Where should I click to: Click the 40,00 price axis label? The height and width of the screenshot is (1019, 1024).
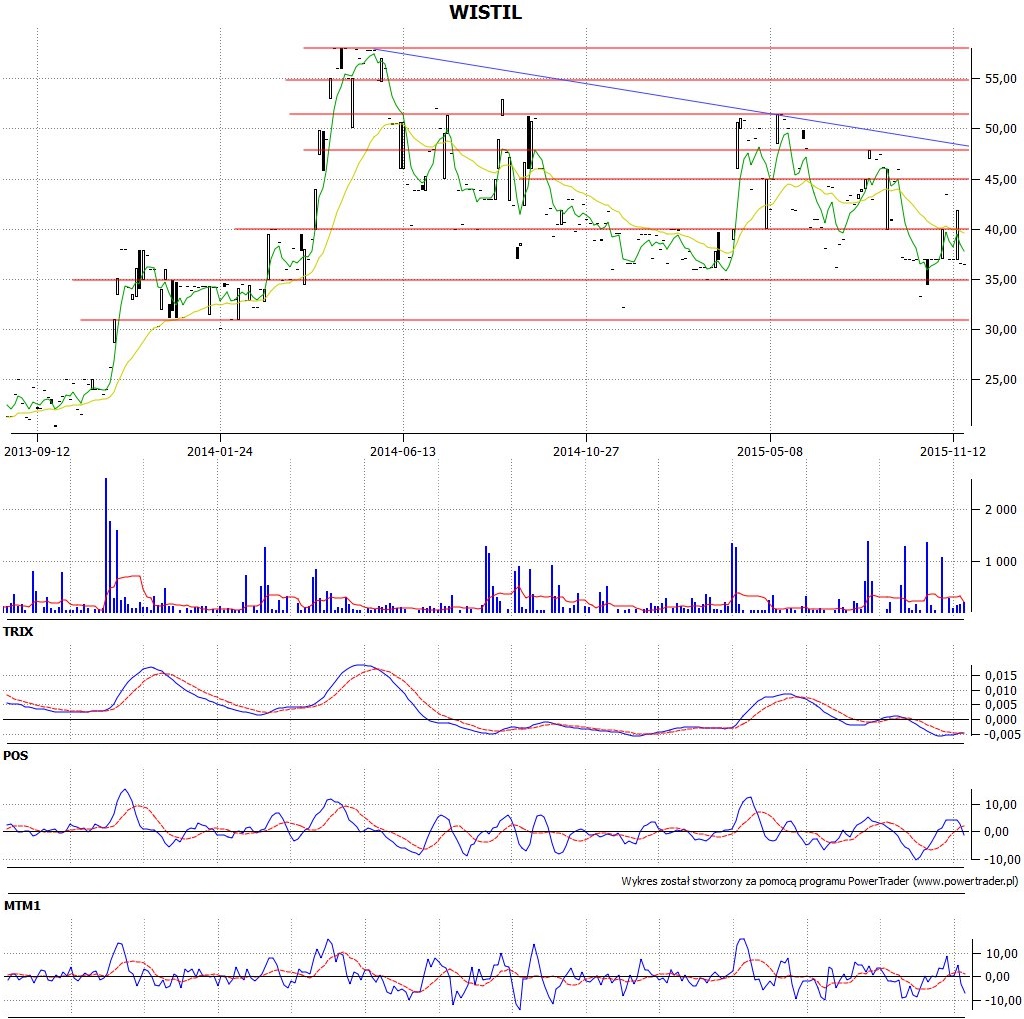1000,229
